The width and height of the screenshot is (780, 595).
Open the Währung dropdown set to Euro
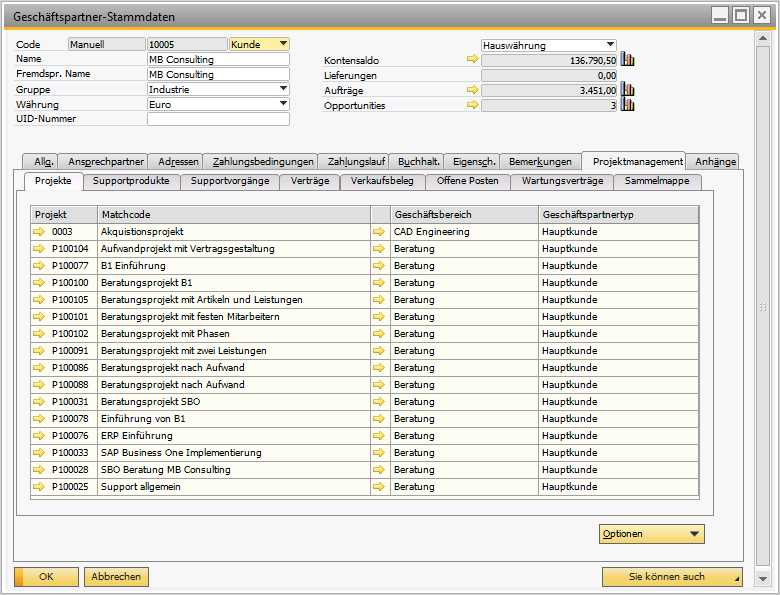click(283, 104)
